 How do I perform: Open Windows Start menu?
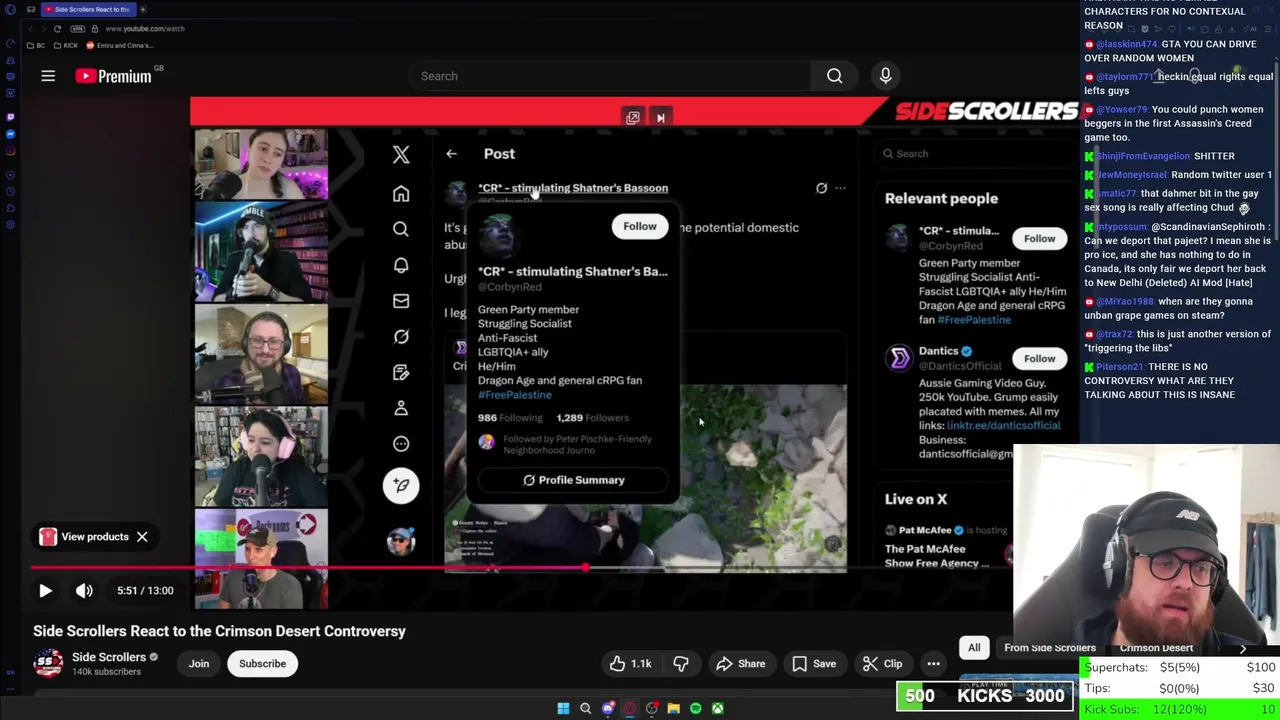pos(563,708)
